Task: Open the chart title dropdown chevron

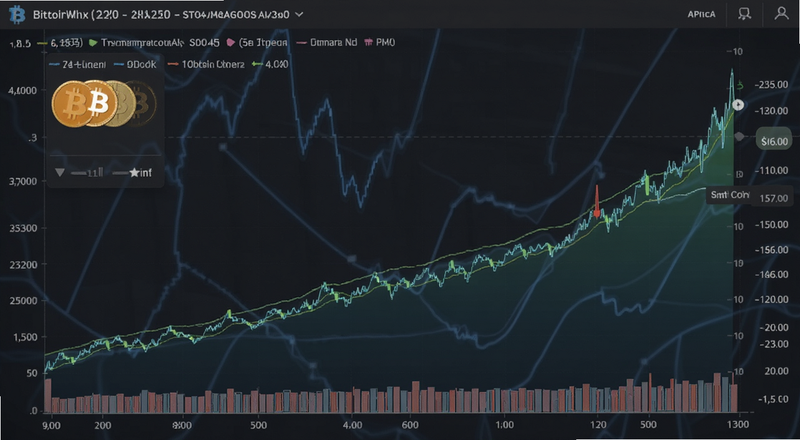Action: [x=299, y=15]
